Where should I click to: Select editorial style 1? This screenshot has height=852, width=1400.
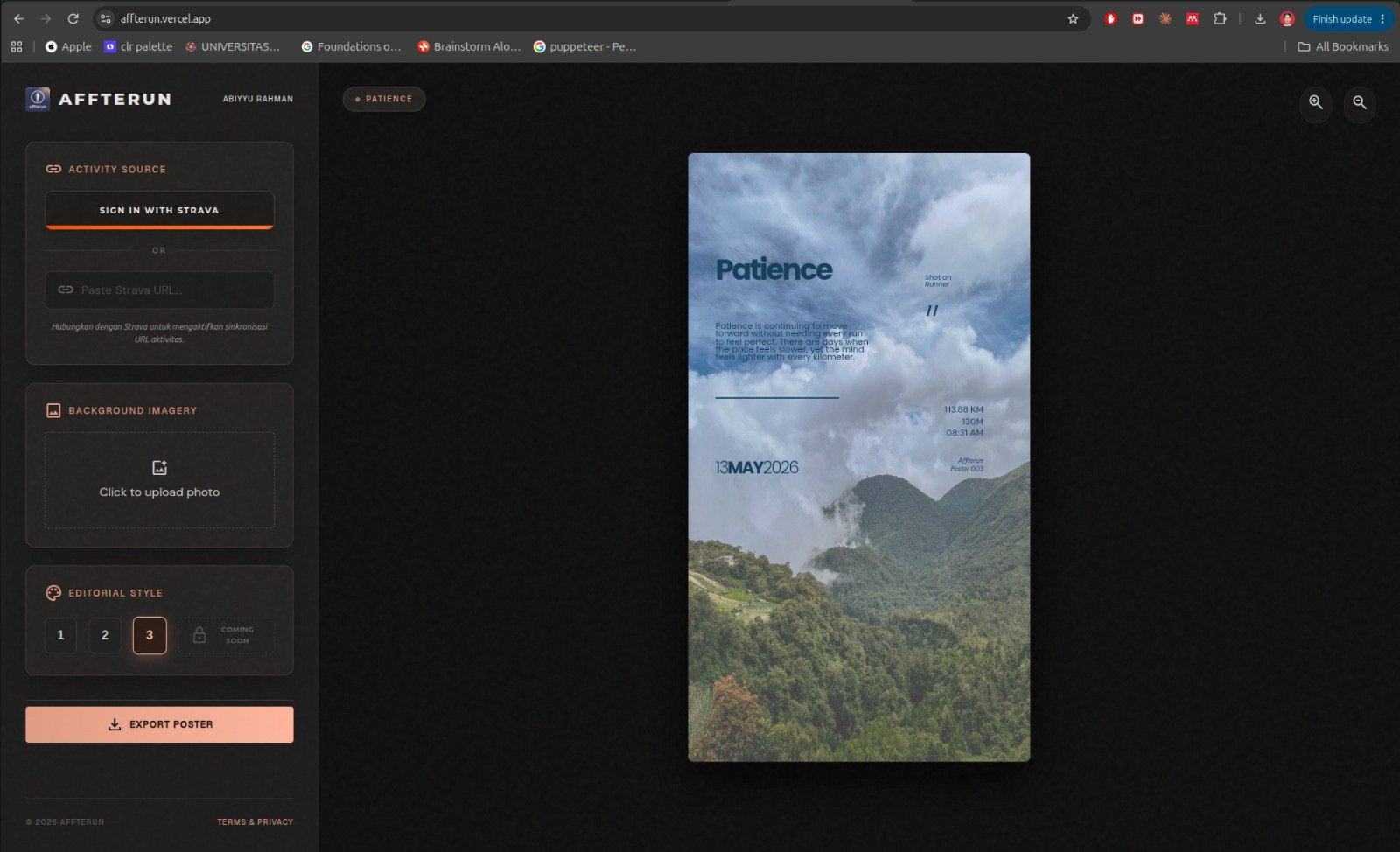click(60, 635)
